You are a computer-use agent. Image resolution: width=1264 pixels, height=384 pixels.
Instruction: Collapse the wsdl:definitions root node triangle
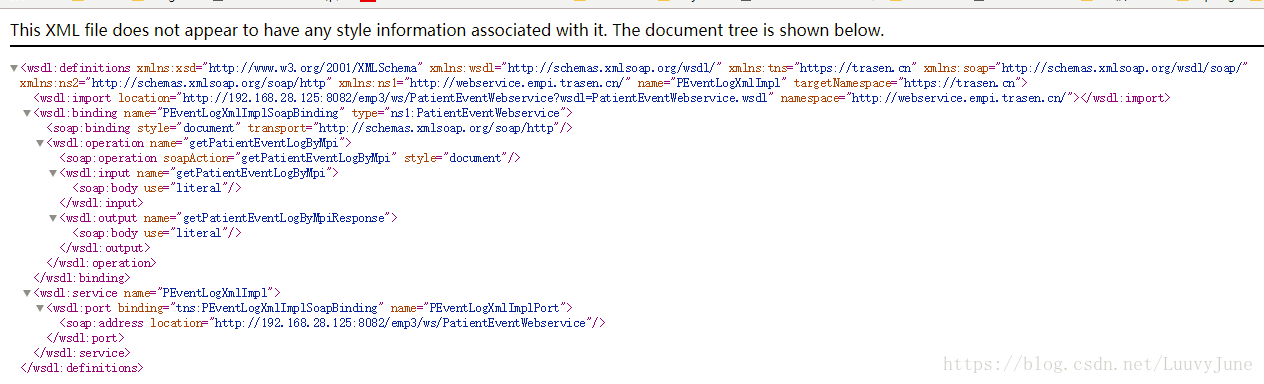click(x=13, y=69)
